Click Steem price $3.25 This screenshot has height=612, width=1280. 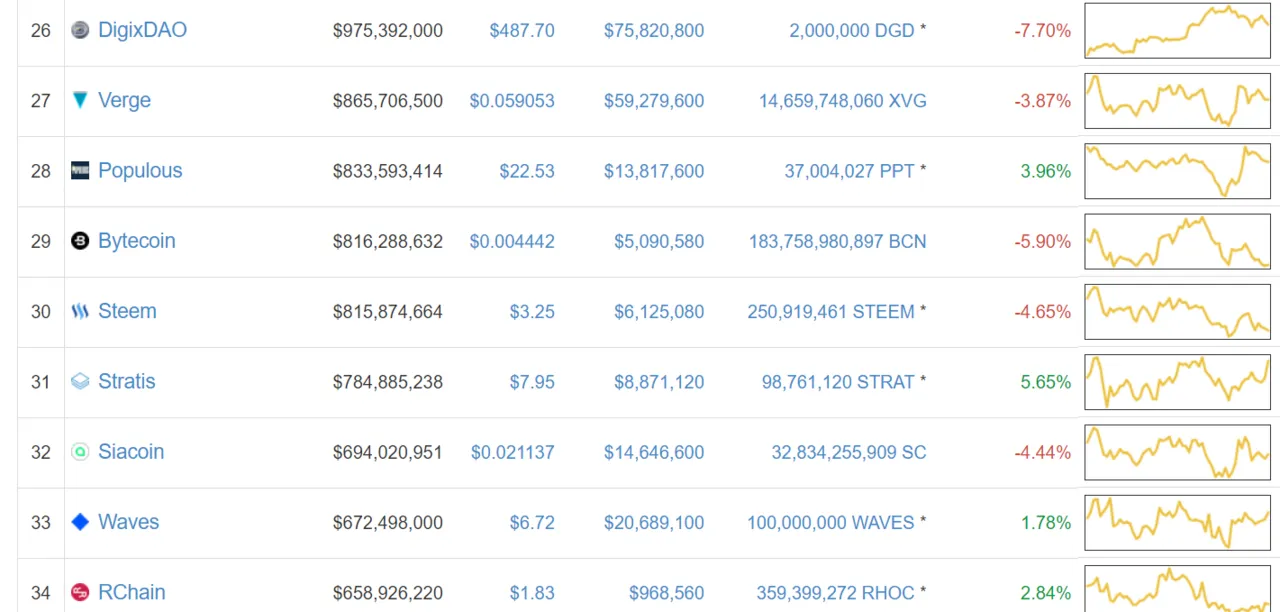coord(532,311)
